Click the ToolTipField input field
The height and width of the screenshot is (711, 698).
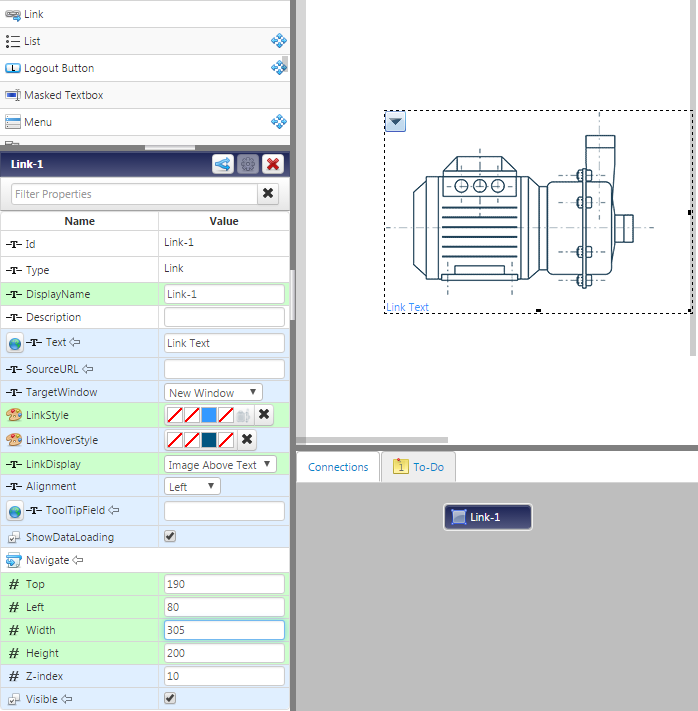224,511
